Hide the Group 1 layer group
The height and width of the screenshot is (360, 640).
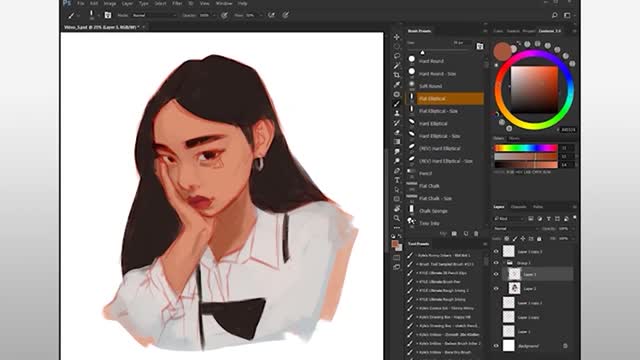(x=496, y=263)
